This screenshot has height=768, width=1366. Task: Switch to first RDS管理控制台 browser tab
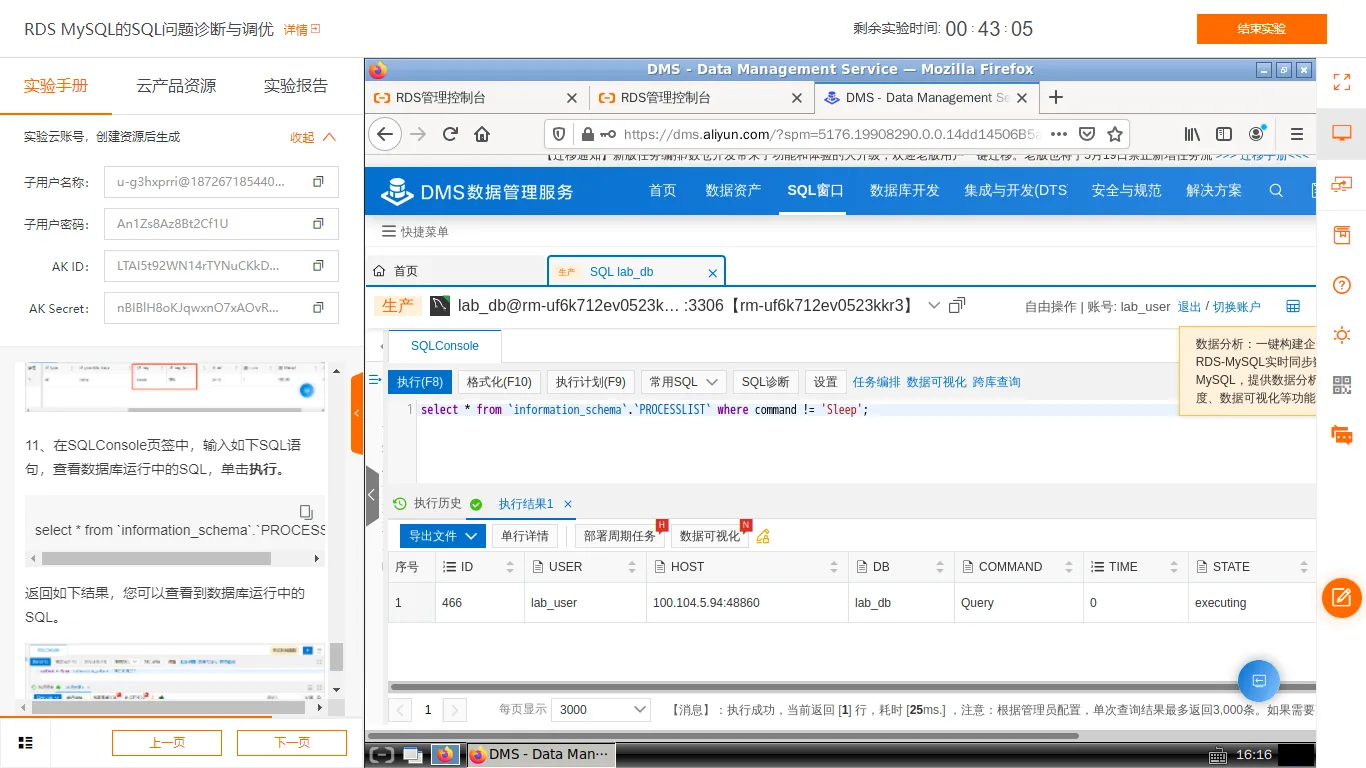coord(476,97)
